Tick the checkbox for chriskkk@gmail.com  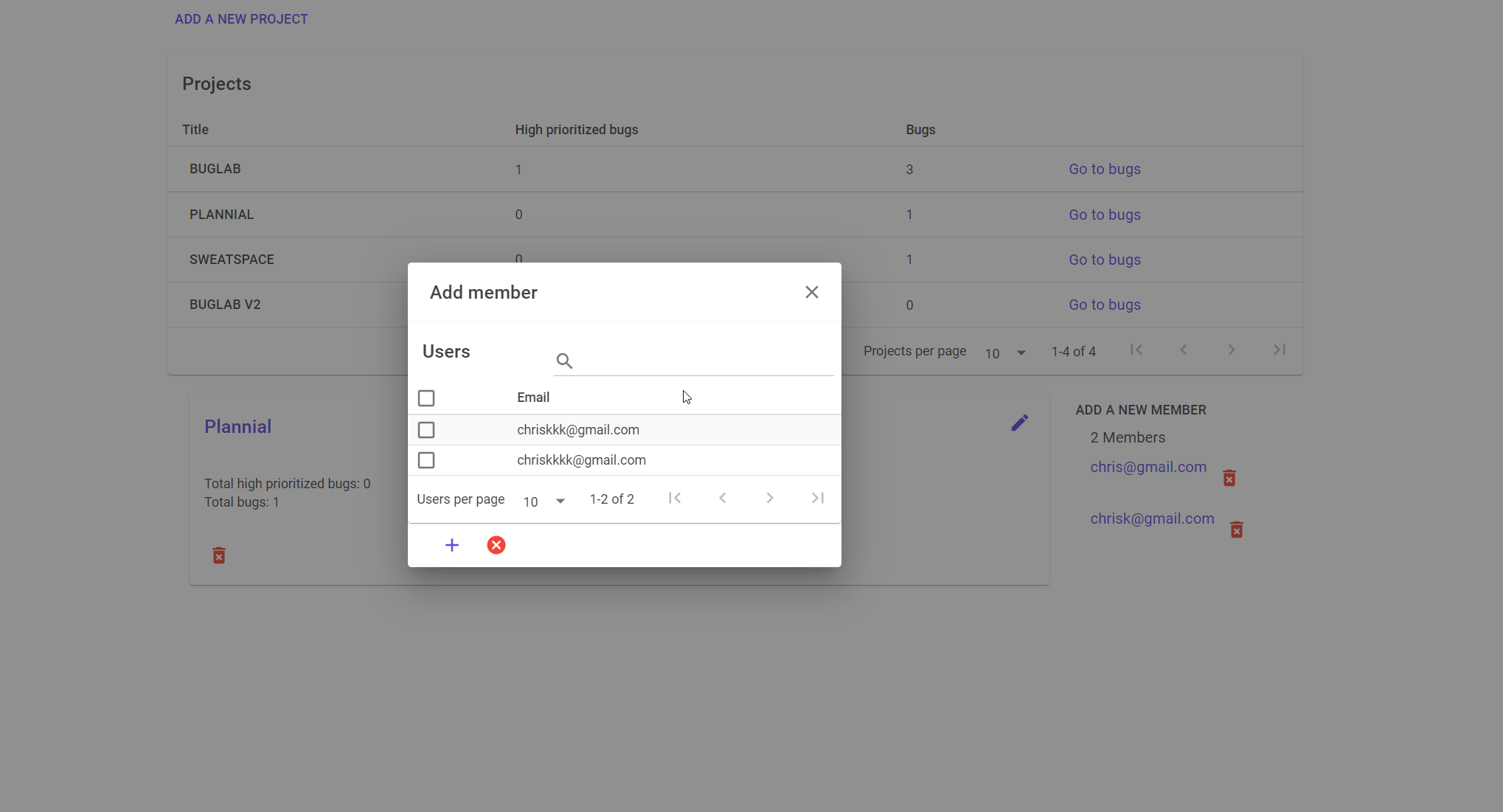click(x=426, y=430)
